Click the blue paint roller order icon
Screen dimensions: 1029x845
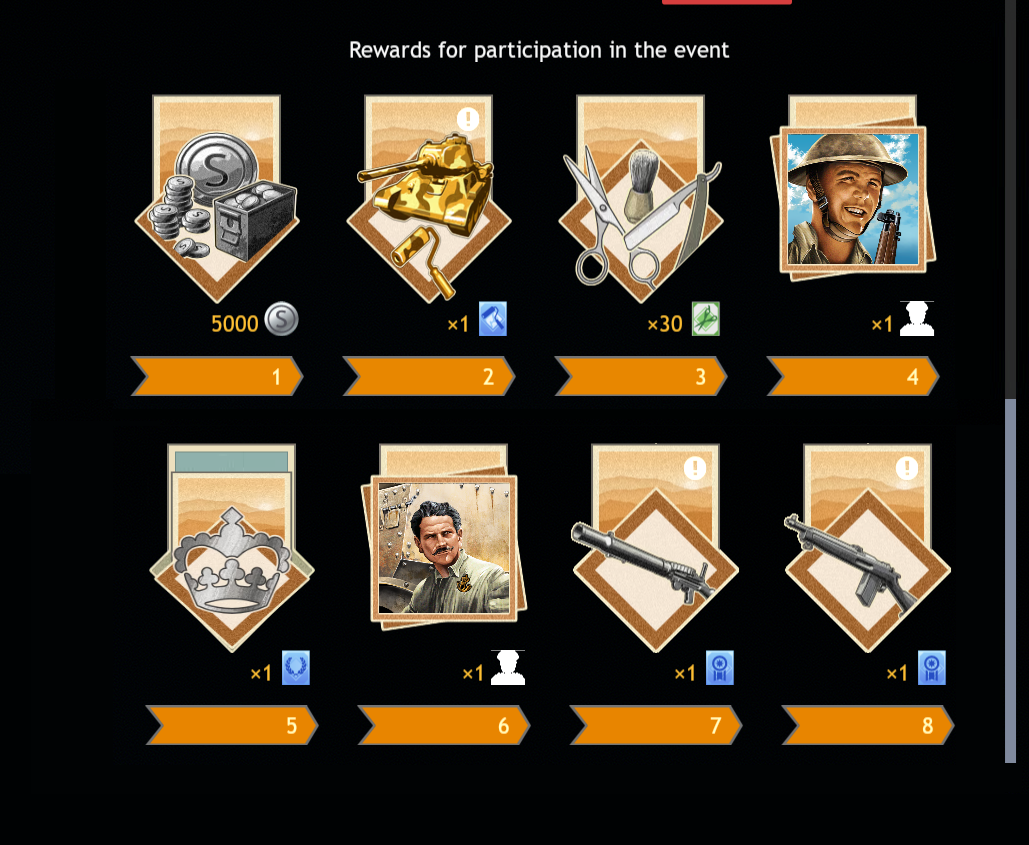[493, 319]
